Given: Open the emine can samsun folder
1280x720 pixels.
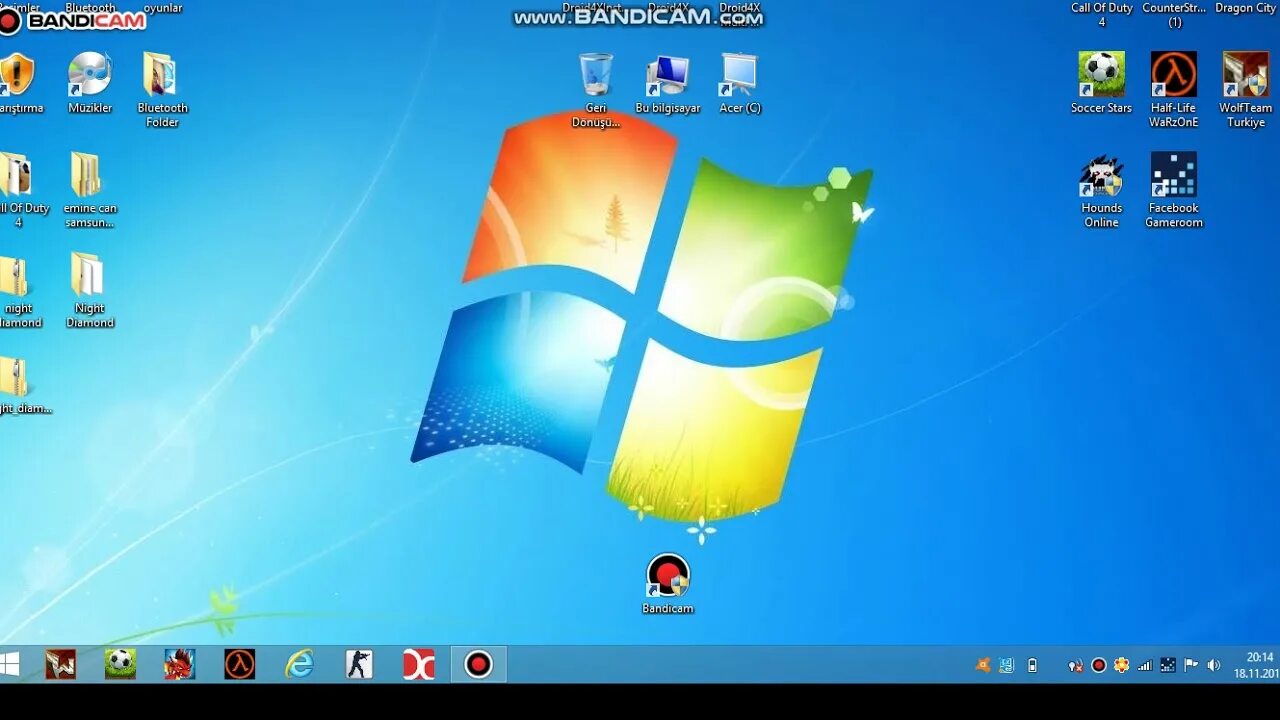Looking at the screenshot, I should [90, 190].
